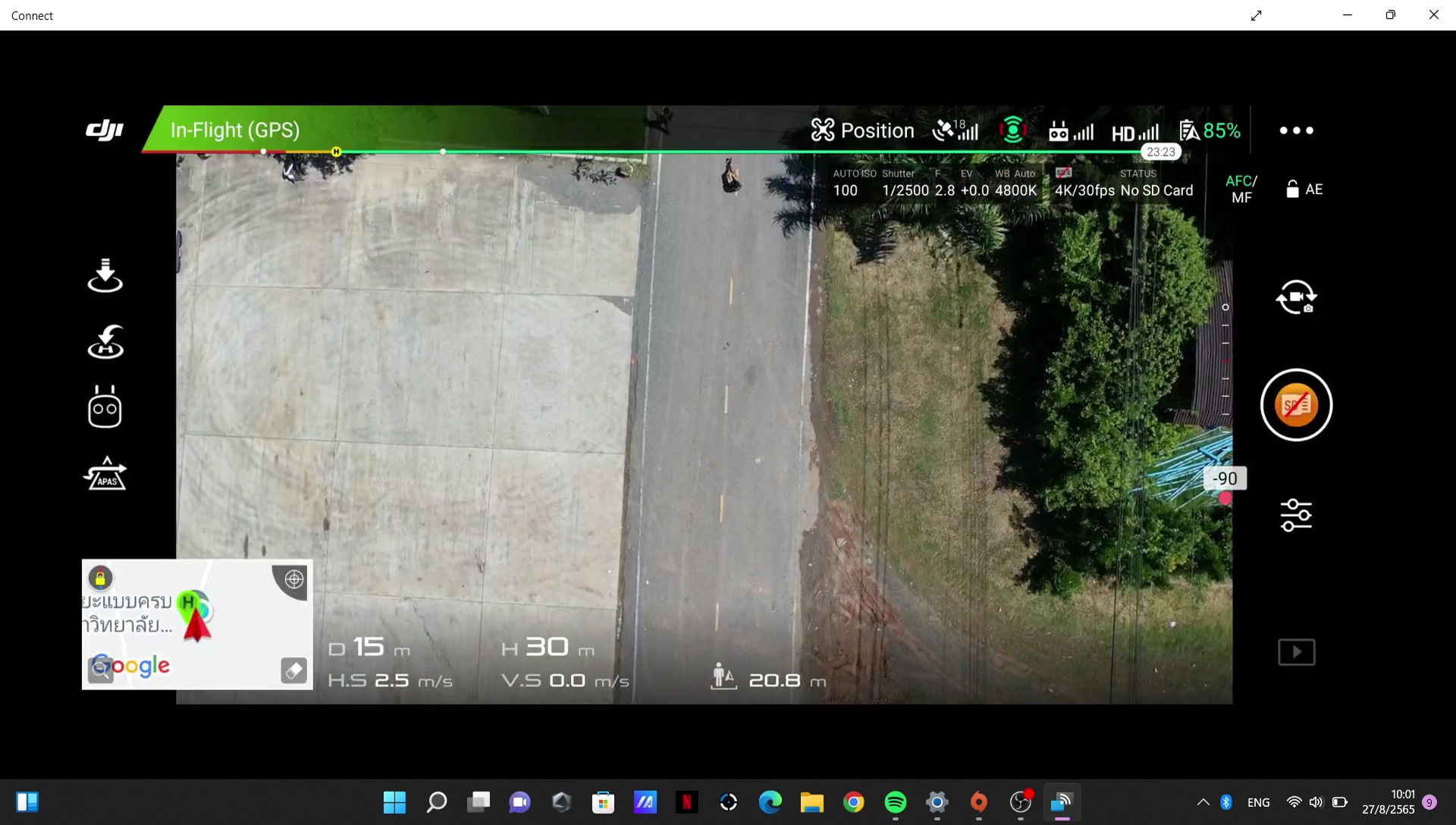The image size is (1456, 825).
Task: Open the three-dot general settings menu
Action: click(x=1296, y=130)
